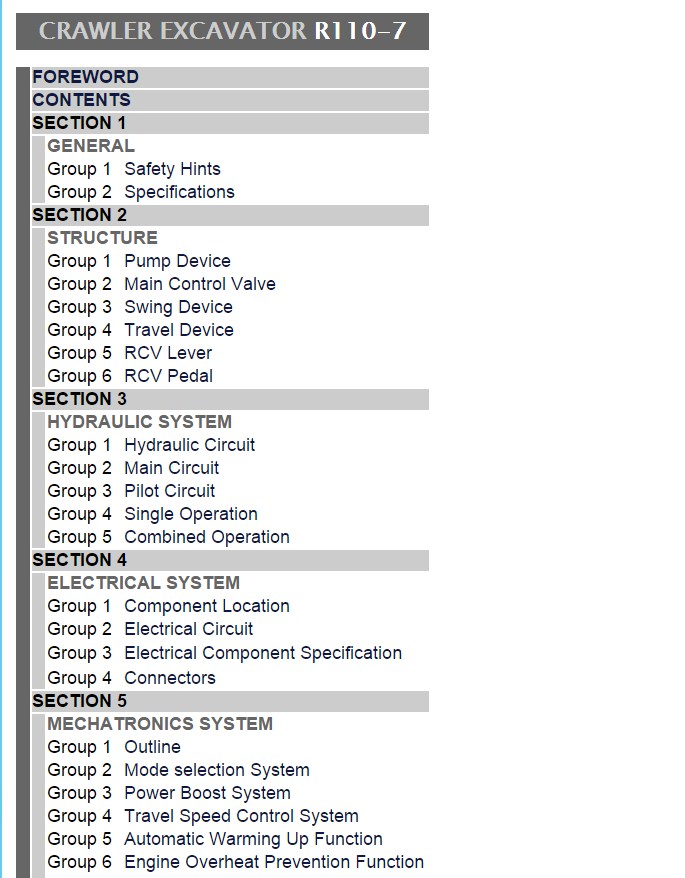Open Group 2 Mode selection System
This screenshot has width=685, height=878.
coord(178,769)
